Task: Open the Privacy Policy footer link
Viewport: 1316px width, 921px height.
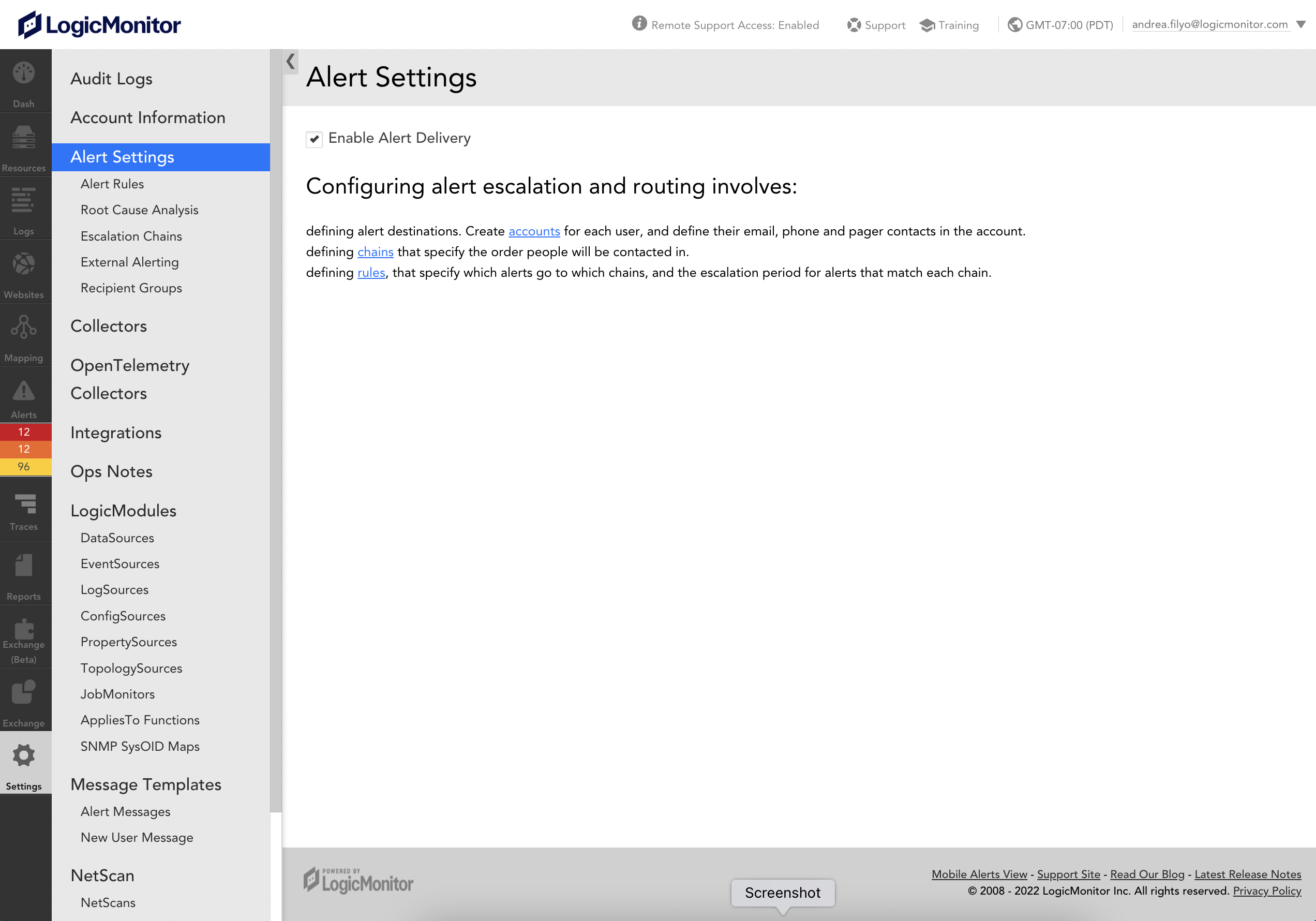Action: click(x=1267, y=890)
